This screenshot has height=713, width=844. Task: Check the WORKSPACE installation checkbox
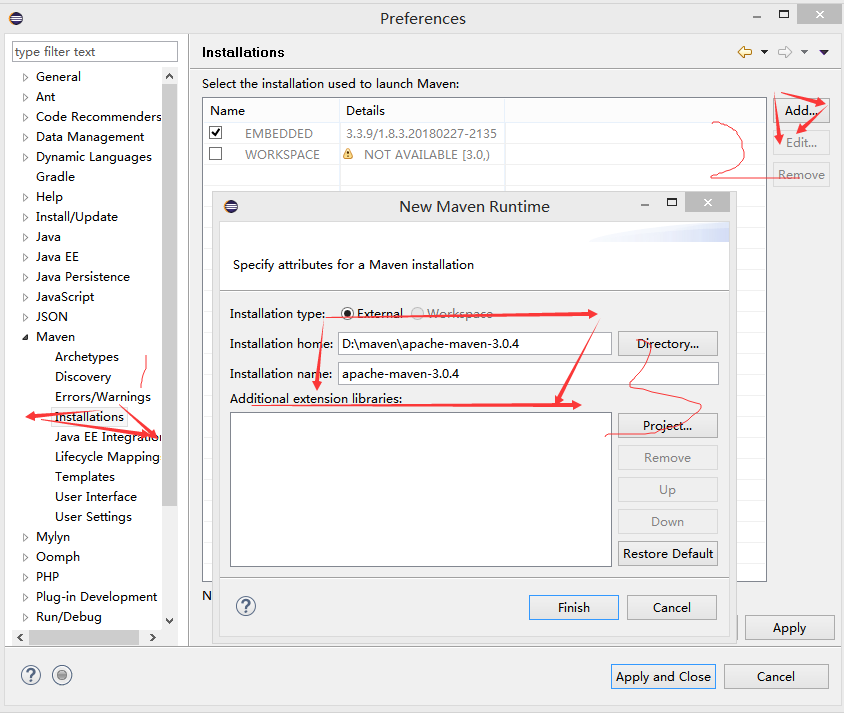pos(216,154)
